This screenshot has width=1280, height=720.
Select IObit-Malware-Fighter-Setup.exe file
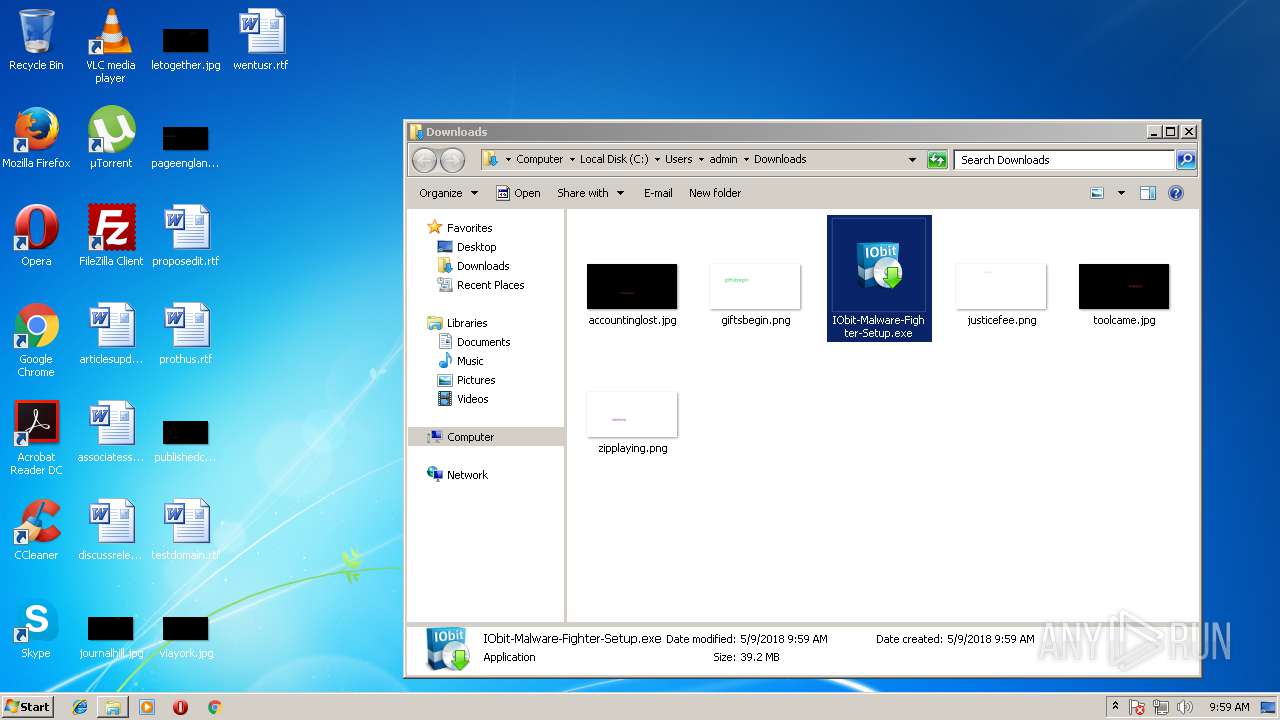coord(879,279)
